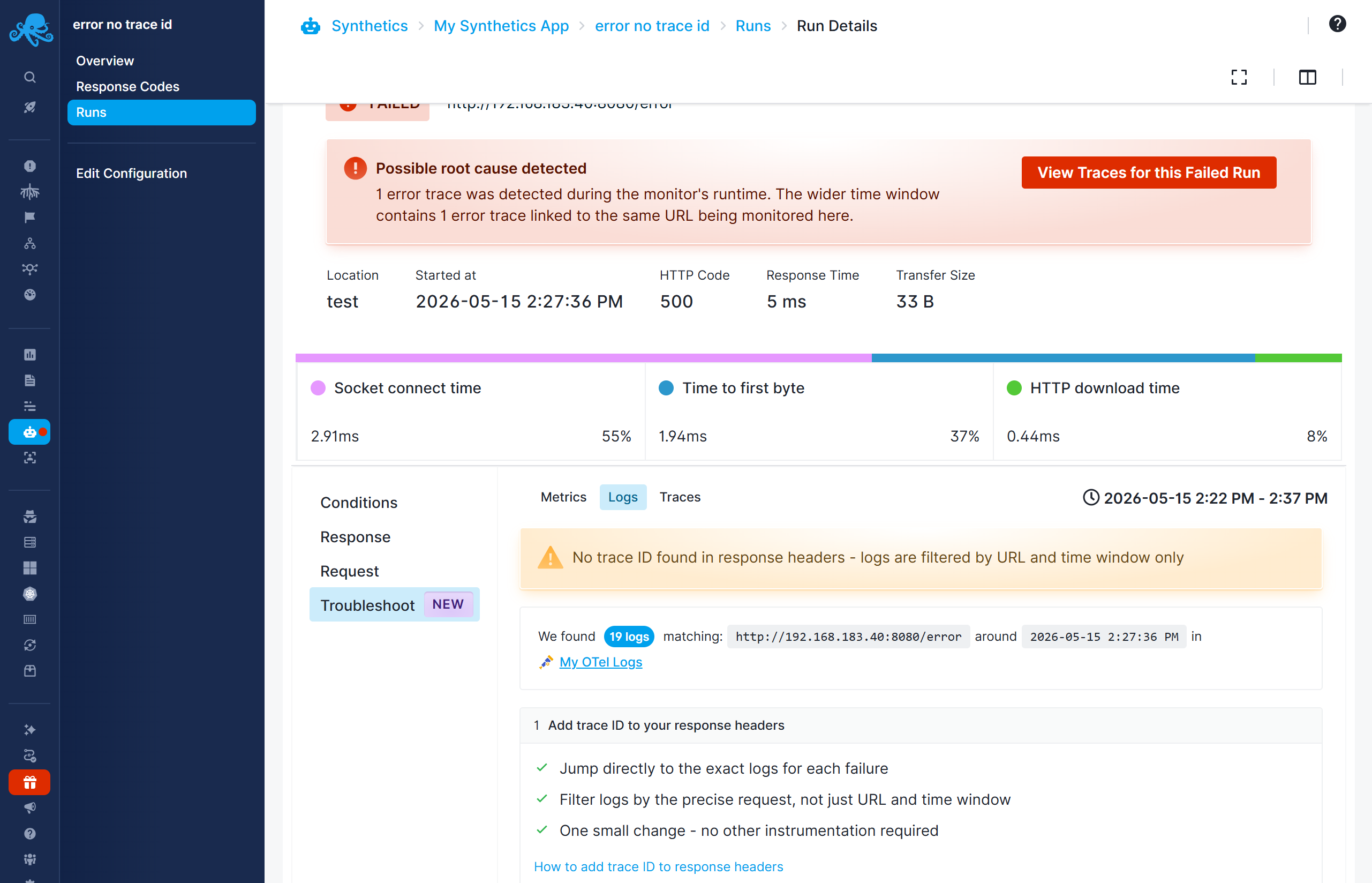Click the Kubernetes helm wheel icon
Screen dimensions: 1372x883
(x=30, y=594)
